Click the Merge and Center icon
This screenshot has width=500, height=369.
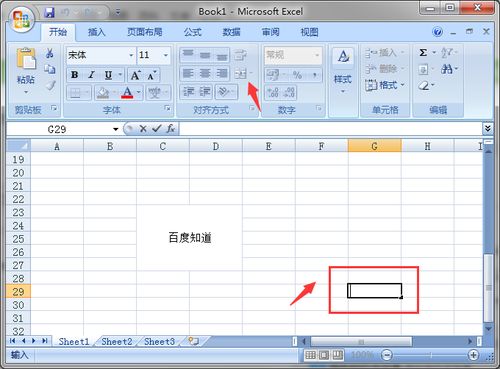point(240,74)
